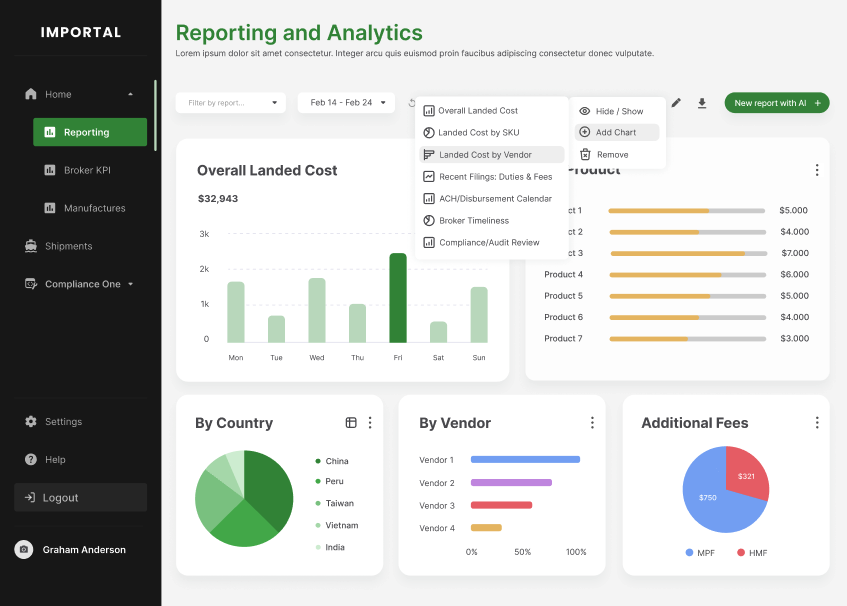Open the Filter by report dropdown
847x606 pixels.
[x=230, y=102]
